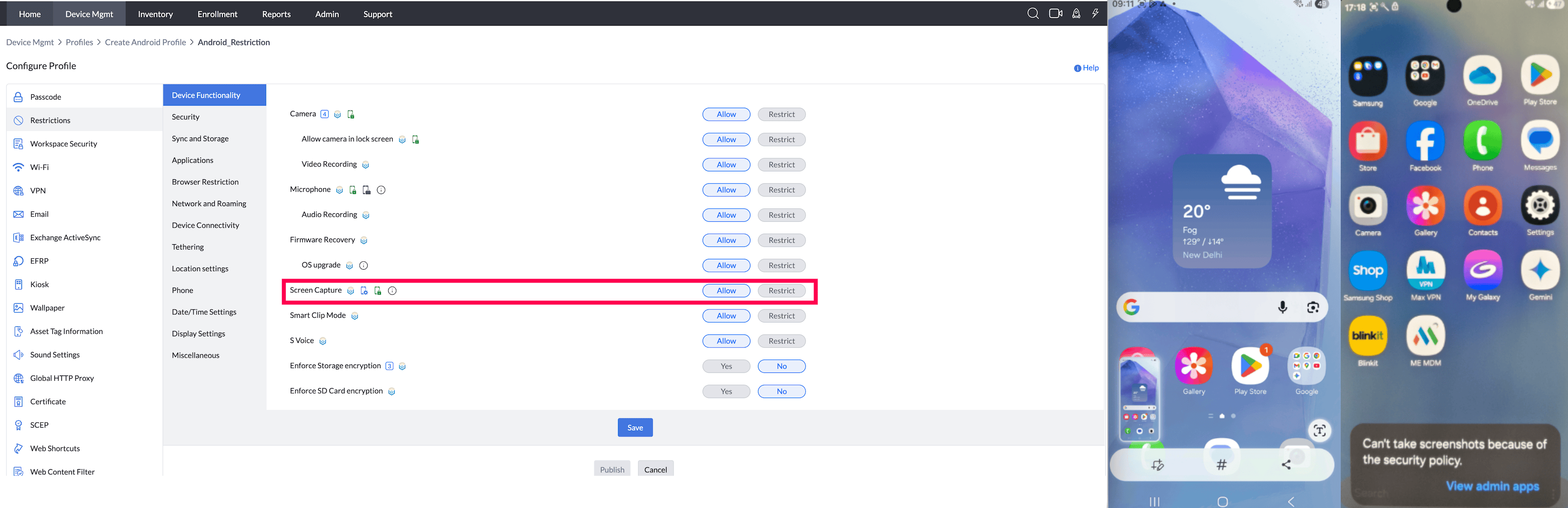Select Kiosk in the profile sidebar
Screen dimensions: 1568x508
tap(39, 284)
